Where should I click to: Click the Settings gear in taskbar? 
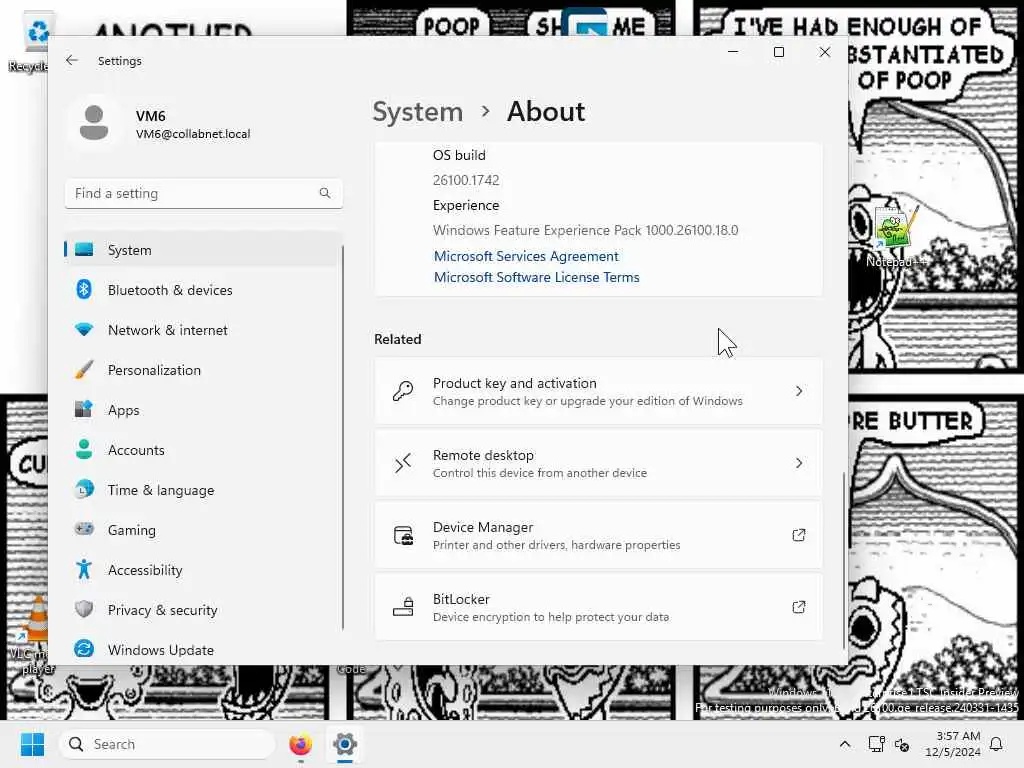coord(345,744)
